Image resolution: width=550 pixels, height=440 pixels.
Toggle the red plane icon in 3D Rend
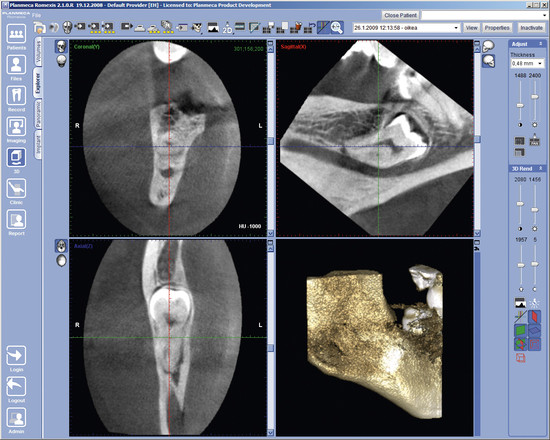(534, 317)
